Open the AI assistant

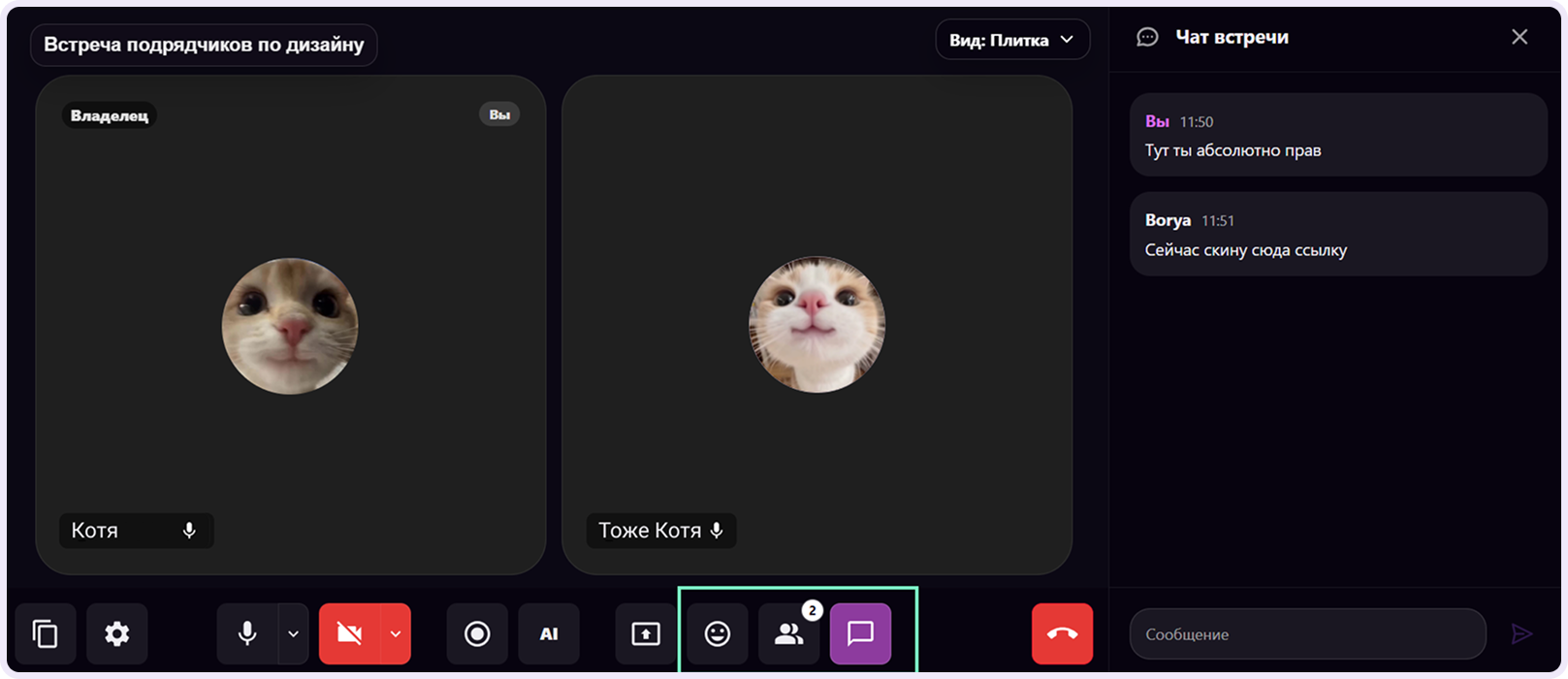pyautogui.click(x=549, y=634)
